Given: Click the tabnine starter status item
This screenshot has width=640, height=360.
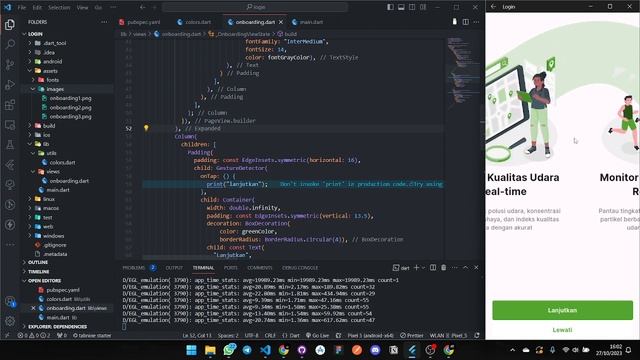Looking at the screenshot, I should tap(92, 336).
